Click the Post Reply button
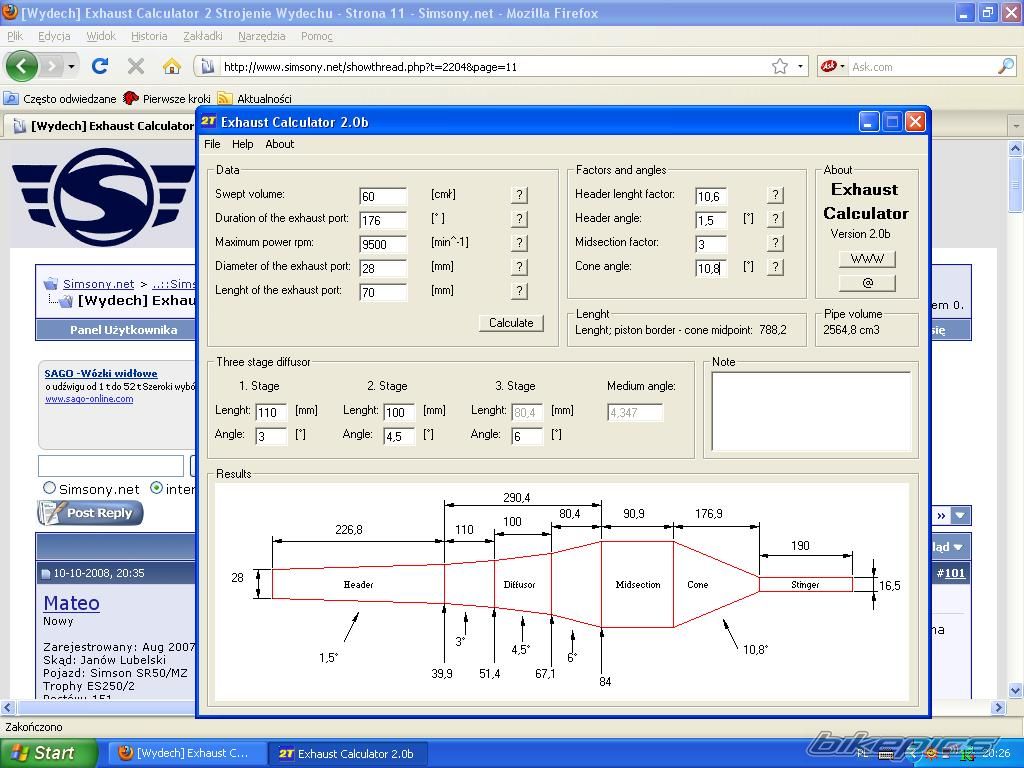 tap(90, 513)
